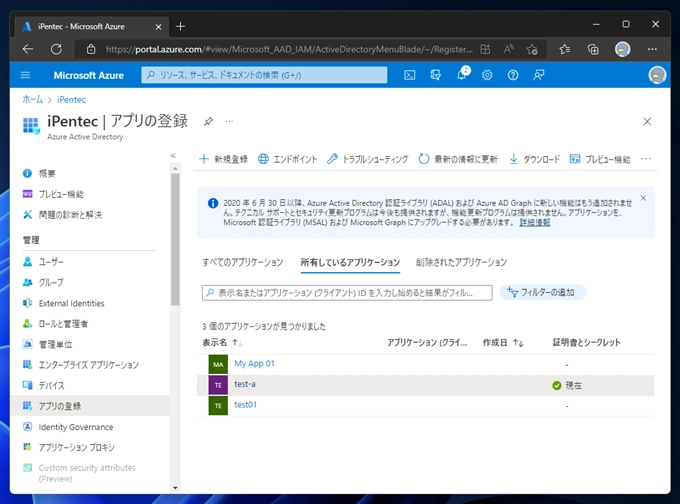Dismiss the ADAL info banner

click(x=643, y=198)
